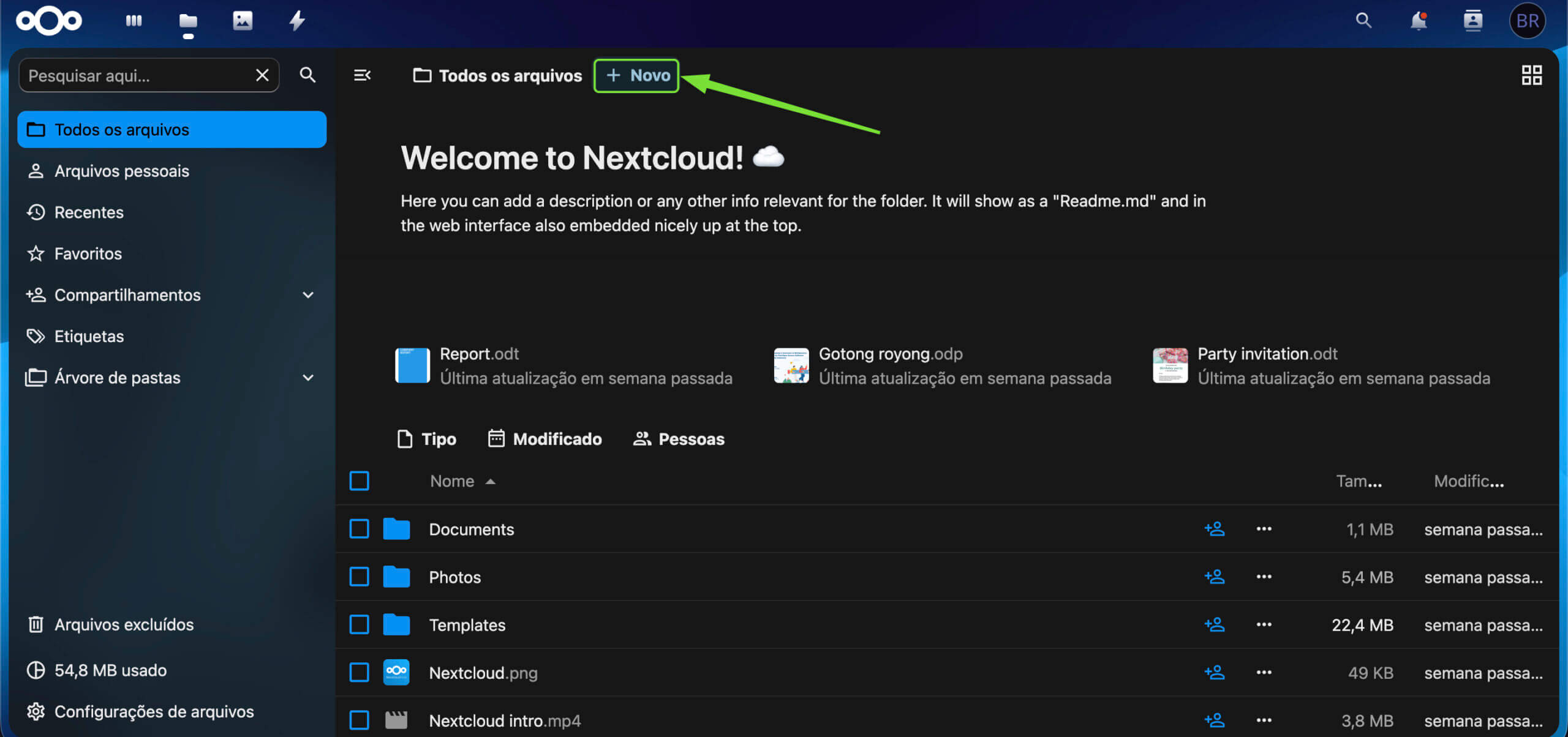
Task: Open actions menu for Photos
Action: tap(1264, 577)
